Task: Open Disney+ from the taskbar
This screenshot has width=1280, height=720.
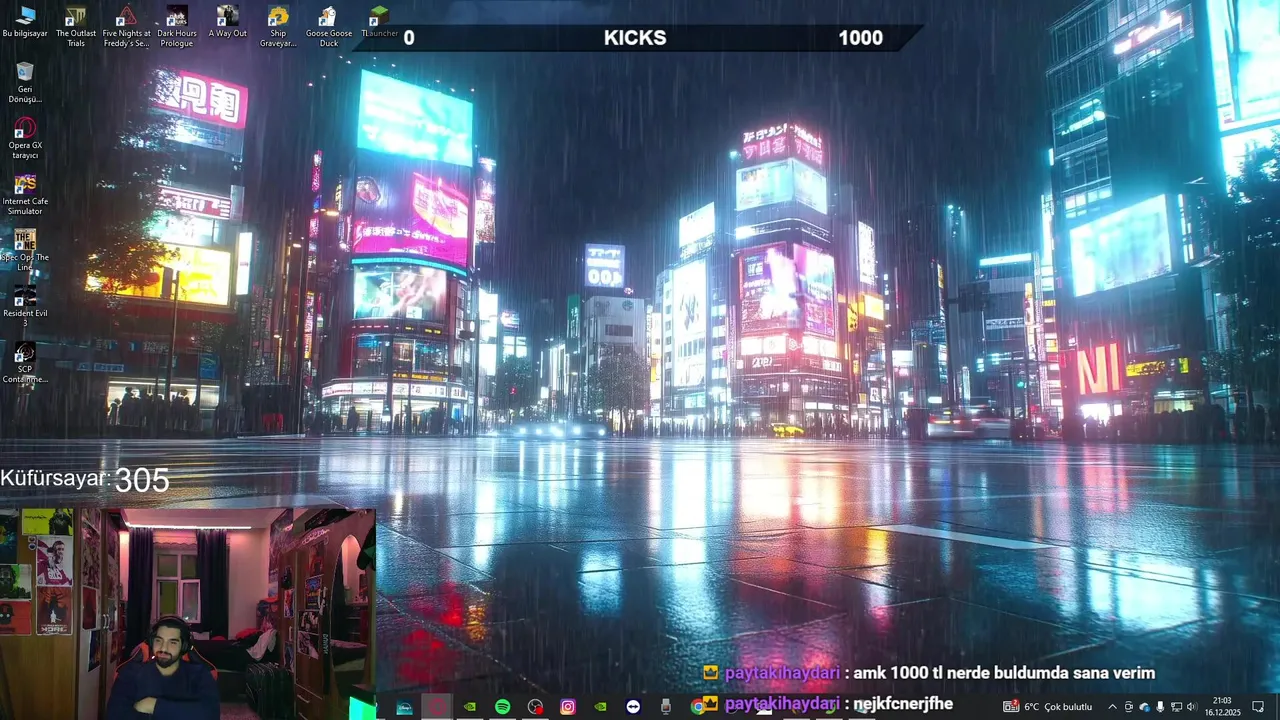Action: click(x=404, y=706)
